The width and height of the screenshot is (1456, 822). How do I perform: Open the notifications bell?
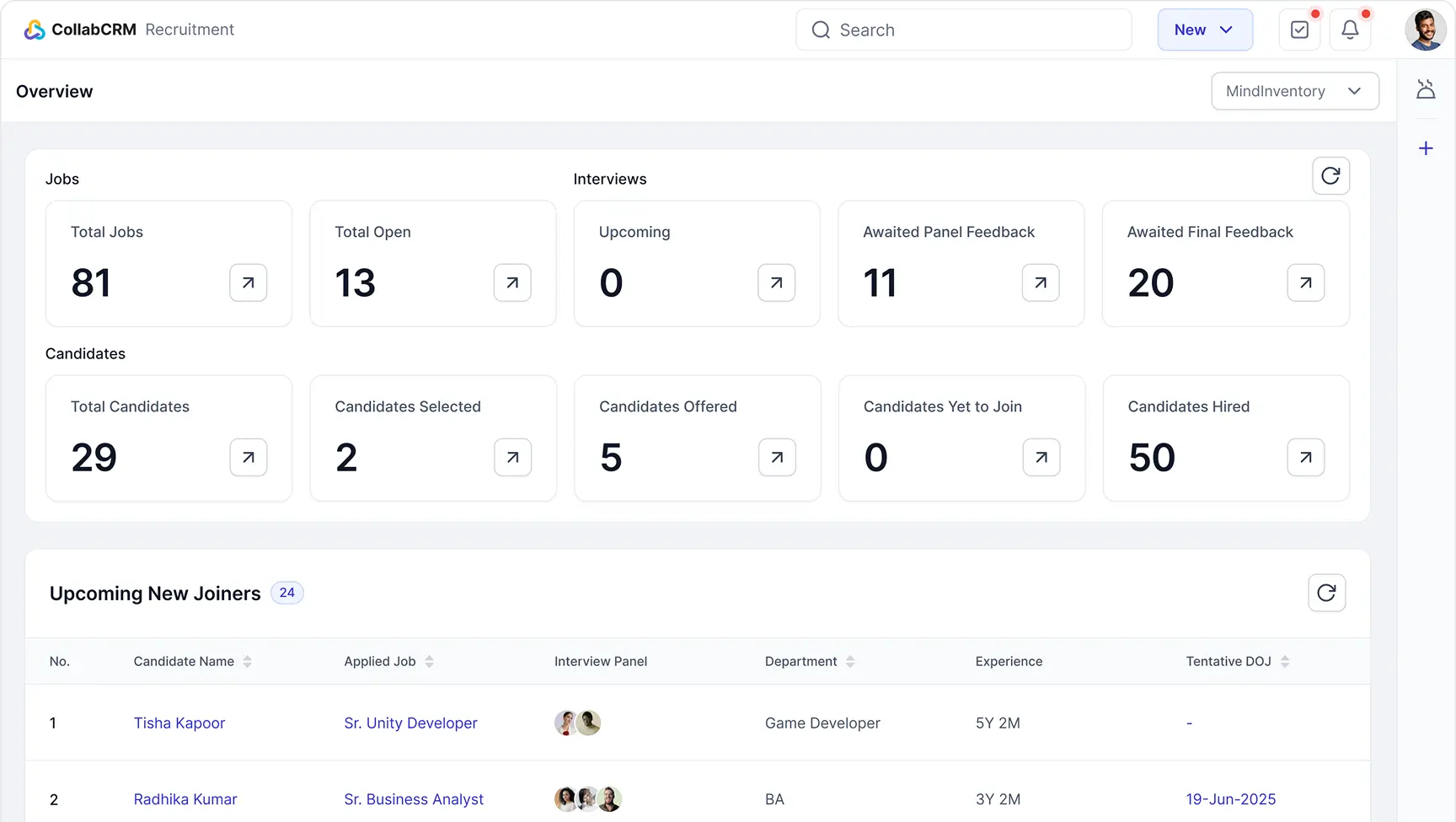(x=1350, y=30)
